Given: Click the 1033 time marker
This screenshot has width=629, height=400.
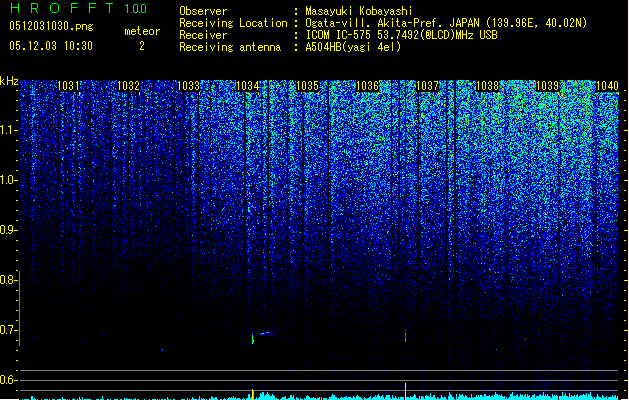Looking at the screenshot, I should (x=188, y=85).
